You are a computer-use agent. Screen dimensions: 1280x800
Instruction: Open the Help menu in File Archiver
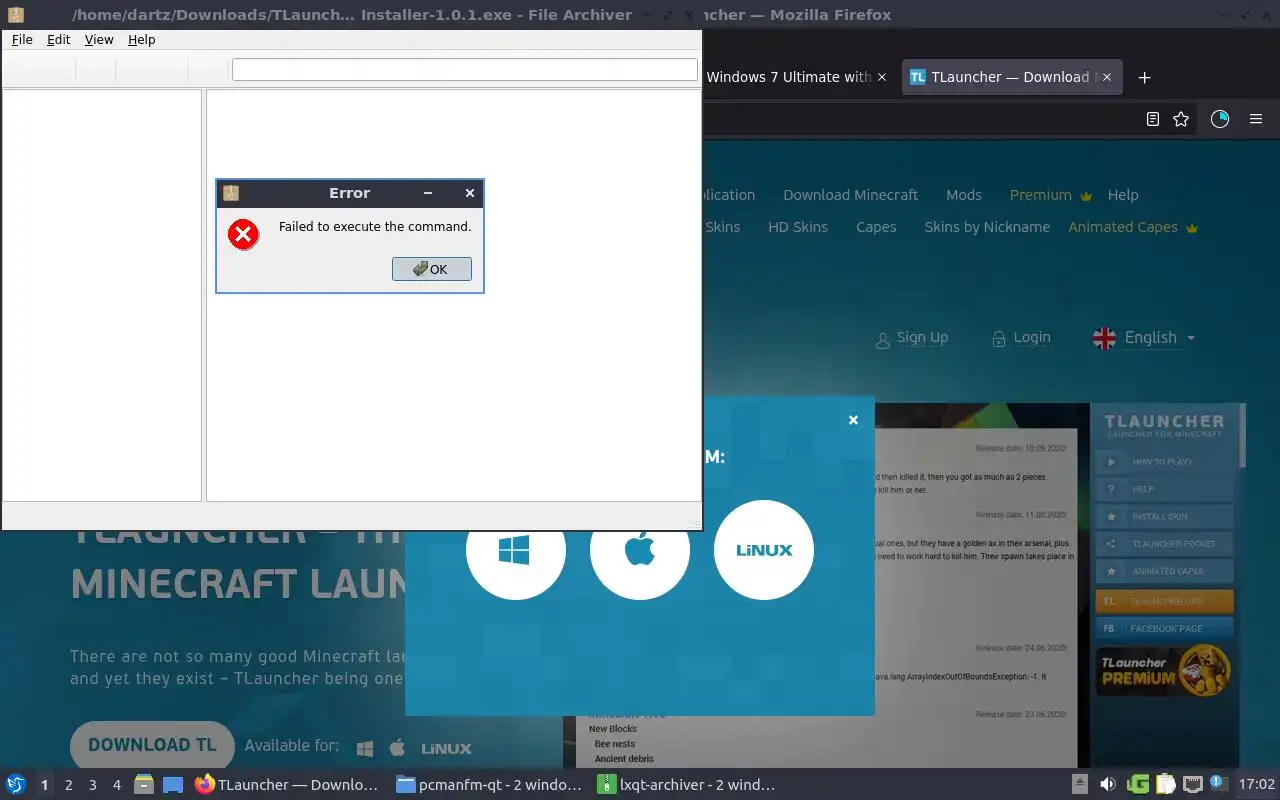pos(142,39)
